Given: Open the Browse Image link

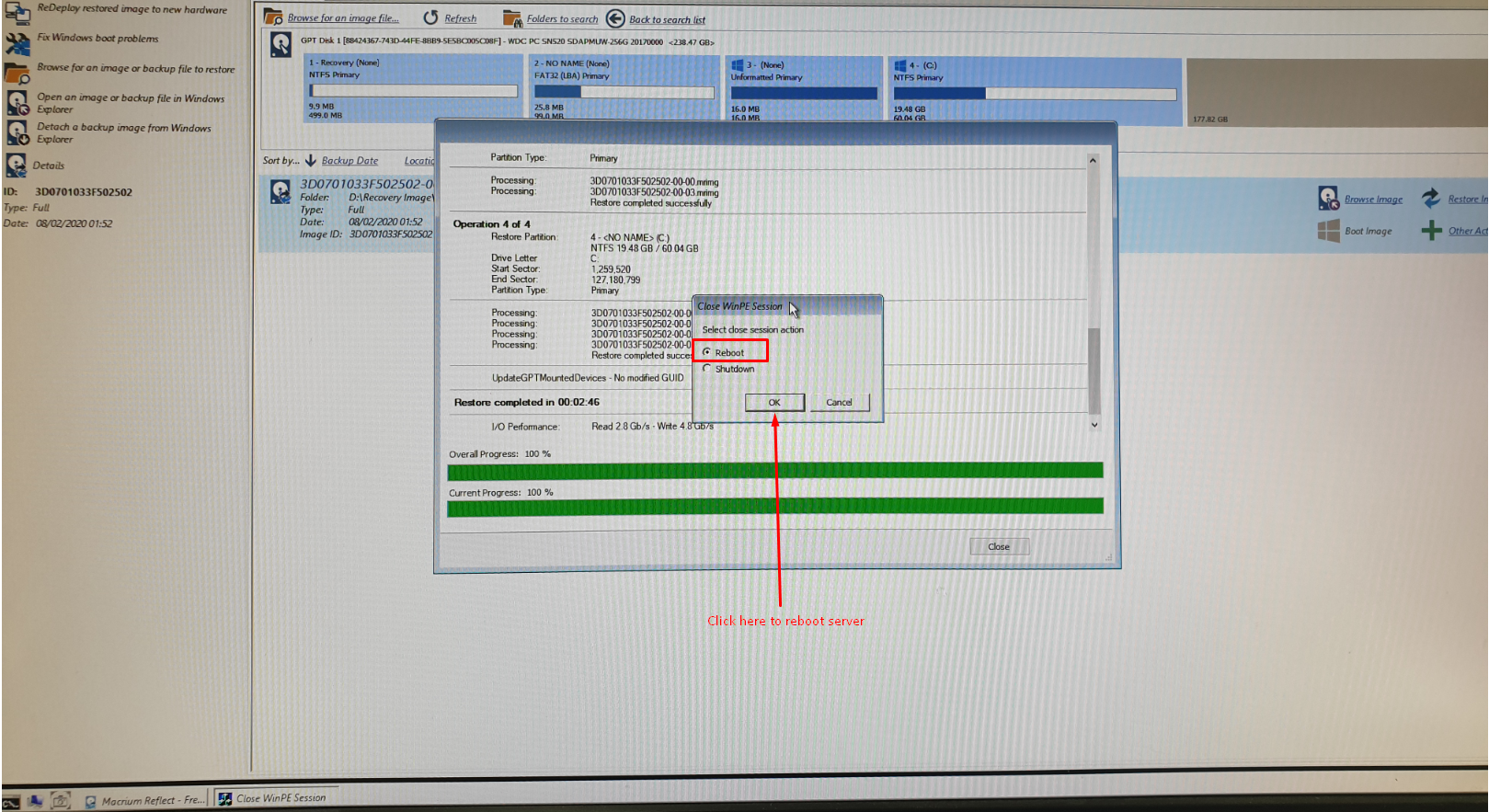Looking at the screenshot, I should (1373, 200).
